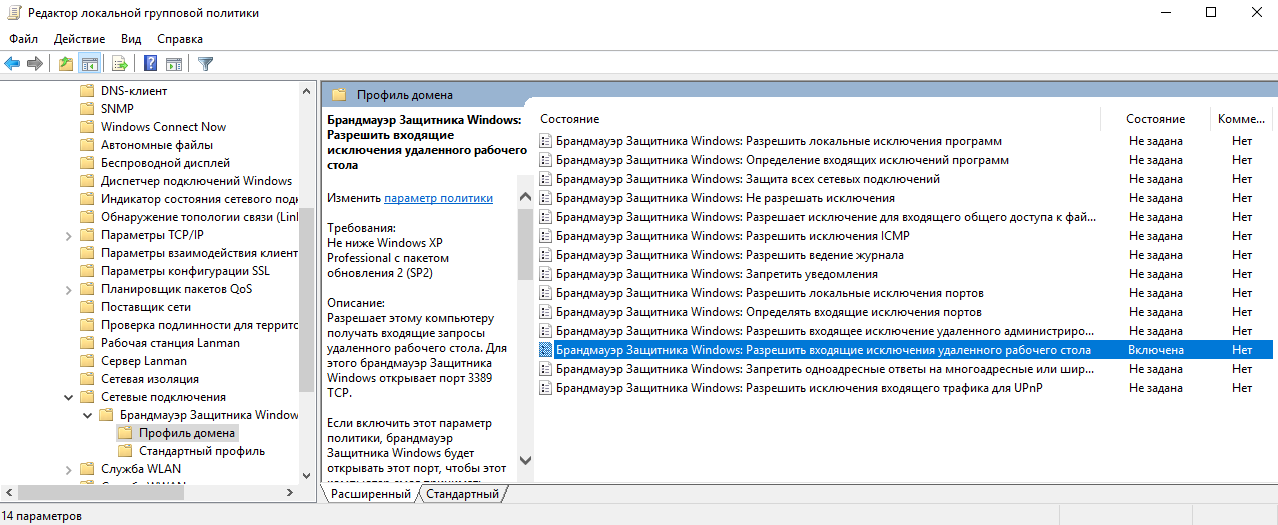Image resolution: width=1278 pixels, height=525 pixels.
Task: Open the Действие menu
Action: tap(79, 38)
